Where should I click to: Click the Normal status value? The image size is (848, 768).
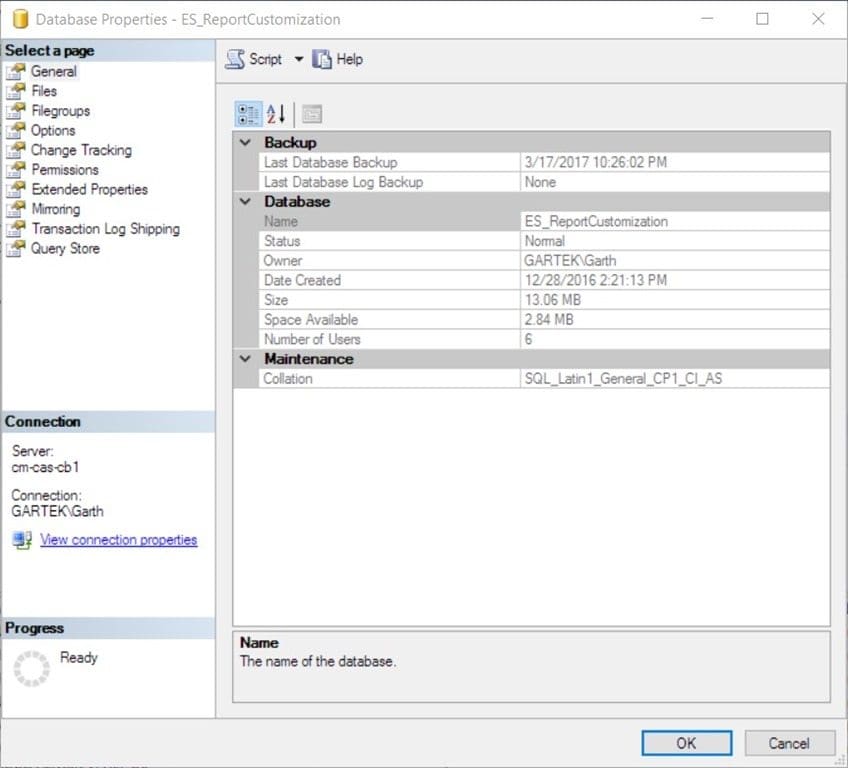pyautogui.click(x=545, y=241)
